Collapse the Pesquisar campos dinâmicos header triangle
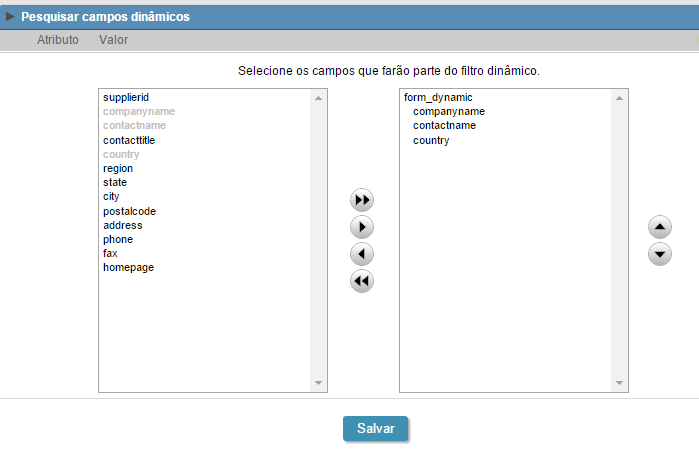This screenshot has height=449, width=699. pyautogui.click(x=11, y=17)
